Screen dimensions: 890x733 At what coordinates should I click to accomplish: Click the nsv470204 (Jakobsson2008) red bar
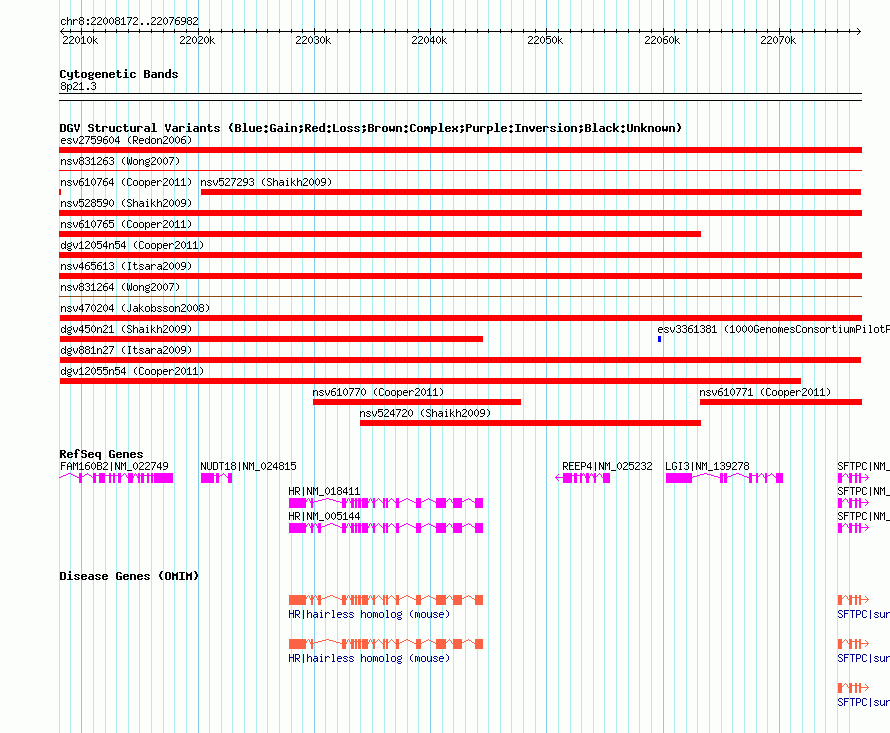coord(460,318)
